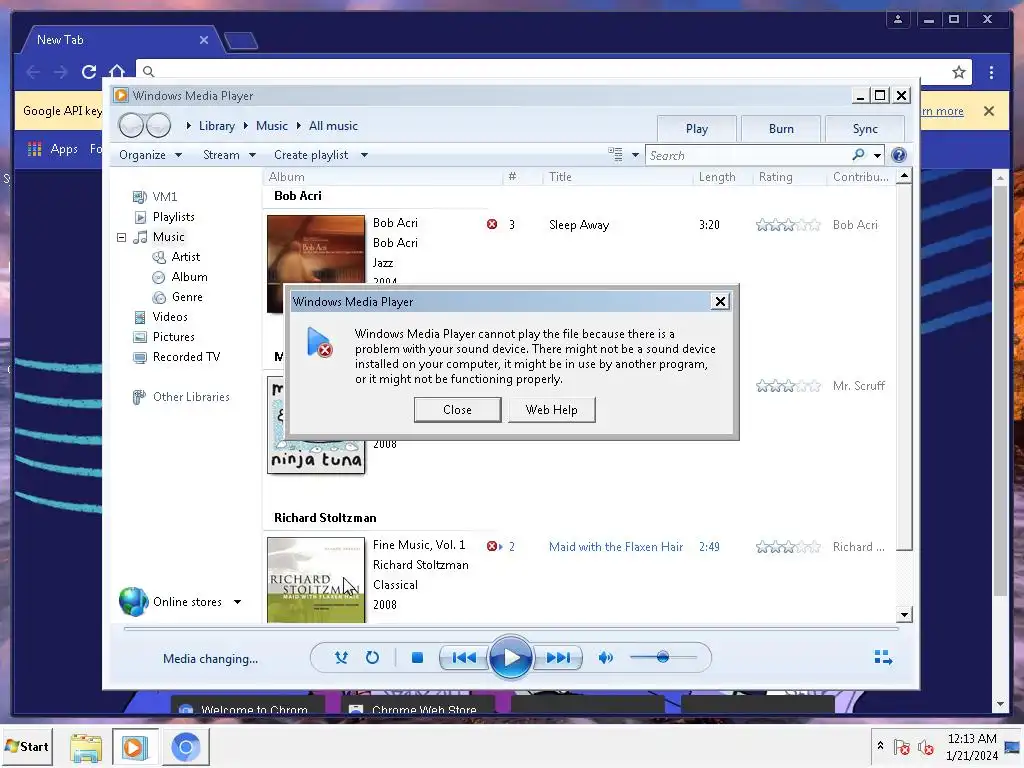Rate Maid with the Flaxen Hair stars
The width and height of the screenshot is (1024, 768).
[x=788, y=547]
